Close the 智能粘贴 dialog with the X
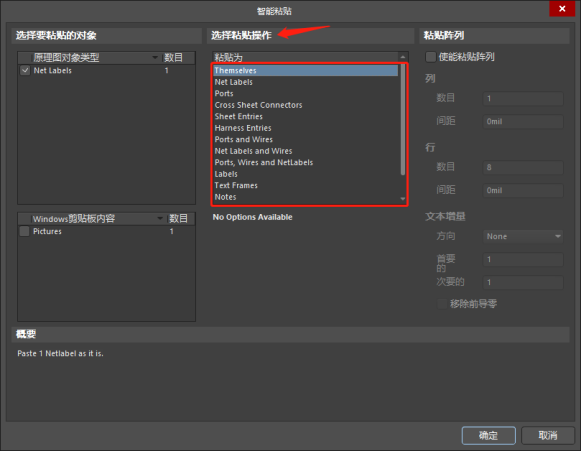The width and height of the screenshot is (582, 452). 562,9
